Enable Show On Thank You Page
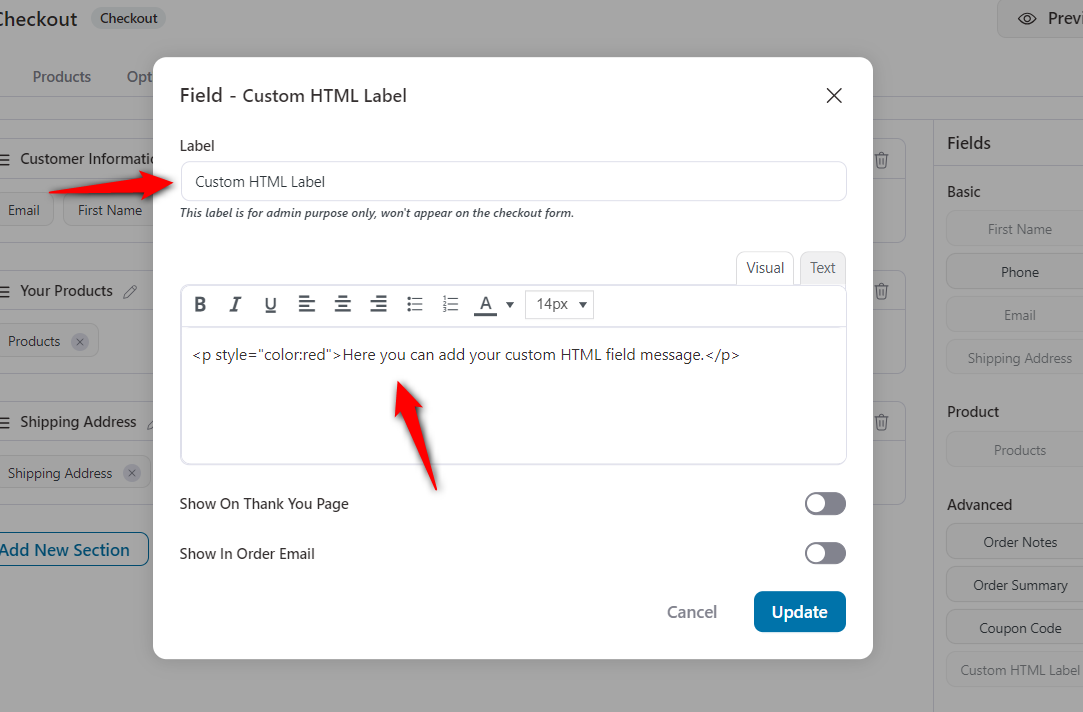1083x712 pixels. click(825, 503)
